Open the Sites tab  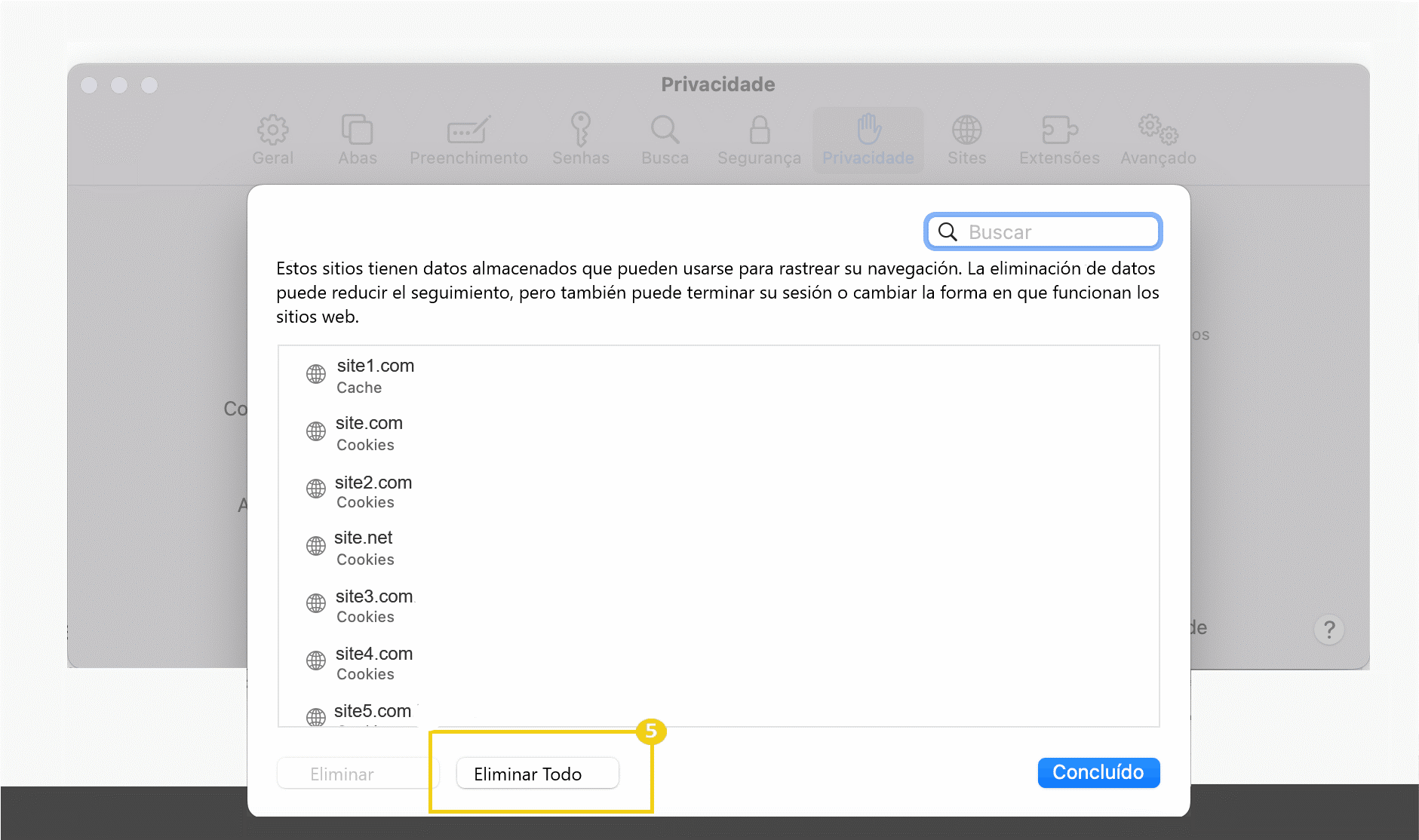coord(966,140)
